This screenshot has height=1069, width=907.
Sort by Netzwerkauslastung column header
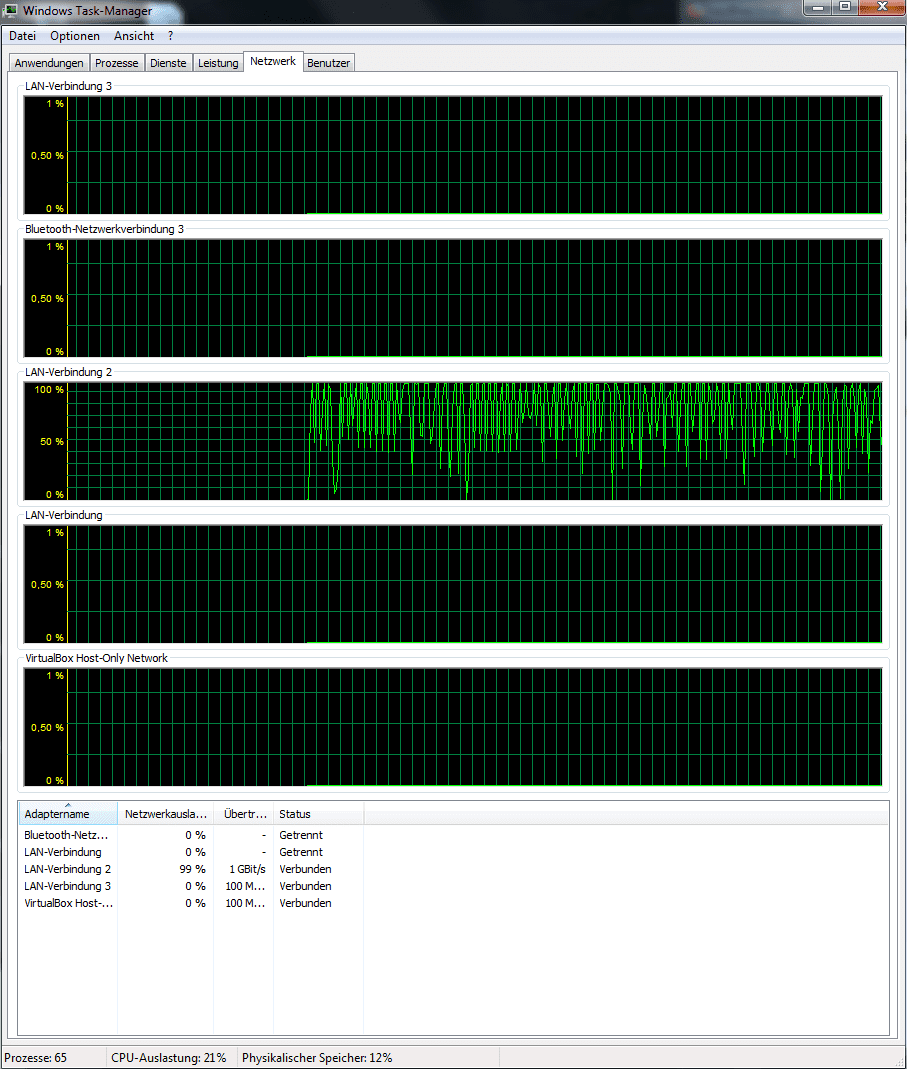(166, 814)
